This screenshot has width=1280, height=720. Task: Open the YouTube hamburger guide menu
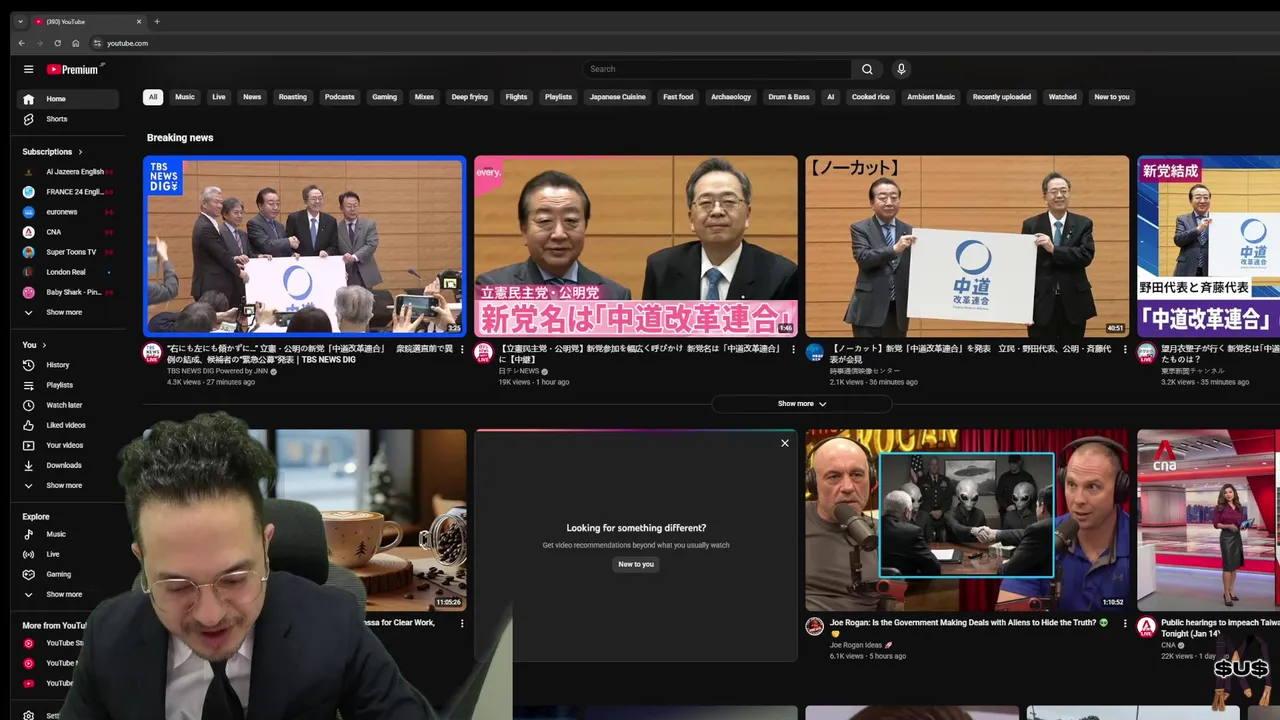[x=29, y=69]
